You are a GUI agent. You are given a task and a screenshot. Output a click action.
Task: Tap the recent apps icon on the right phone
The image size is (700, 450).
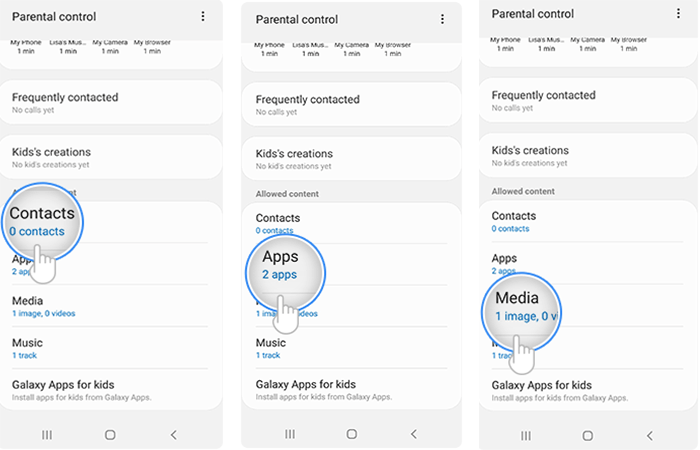pyautogui.click(x=526, y=435)
